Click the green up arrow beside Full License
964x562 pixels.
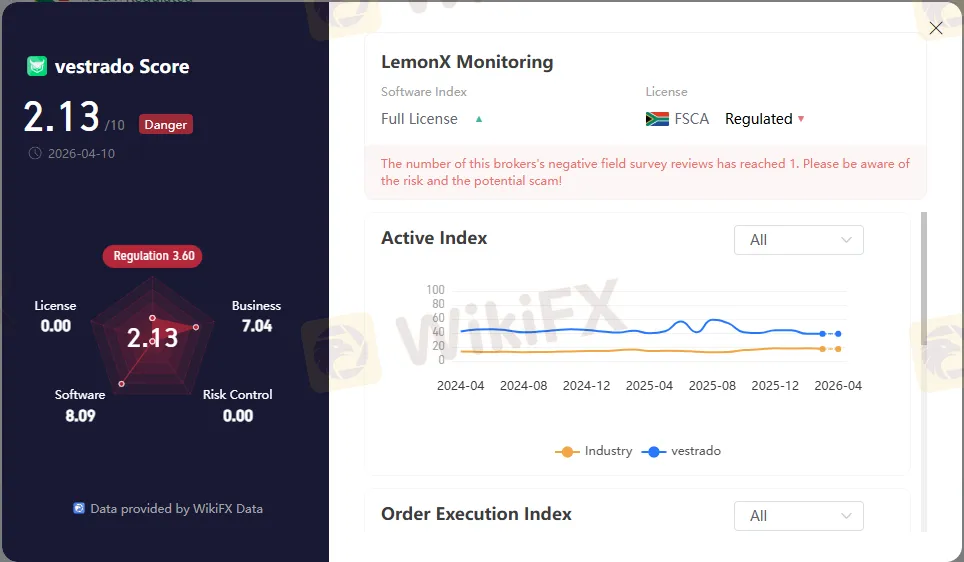click(x=479, y=119)
